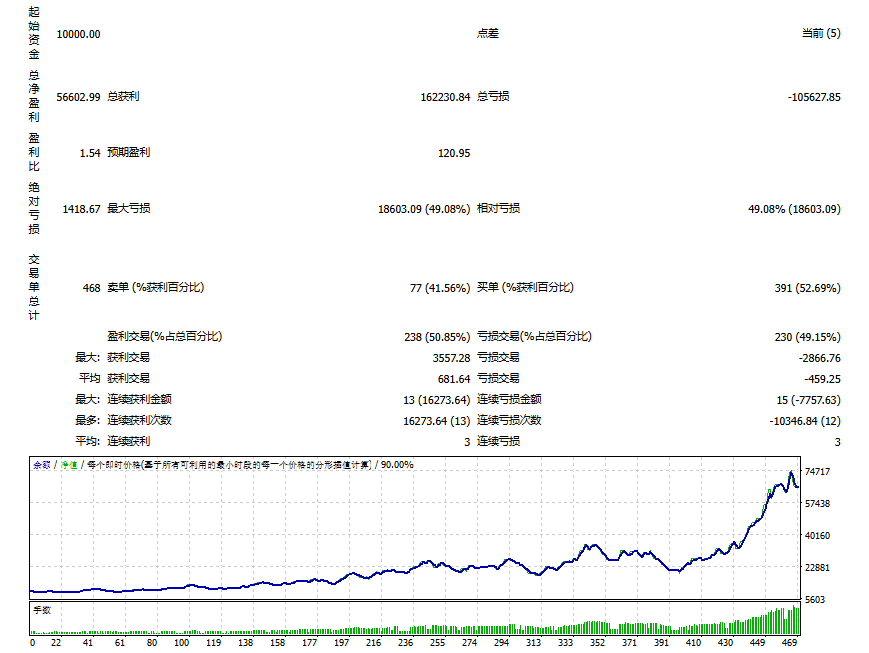
Task: Select the expected payoff value 120.95
Action: [454, 154]
